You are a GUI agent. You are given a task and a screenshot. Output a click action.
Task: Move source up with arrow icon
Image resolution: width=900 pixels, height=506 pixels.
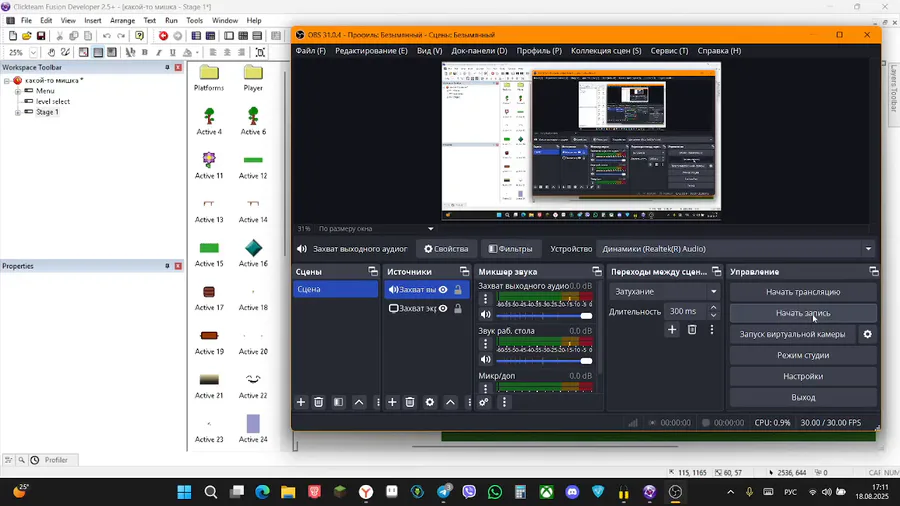point(451,402)
